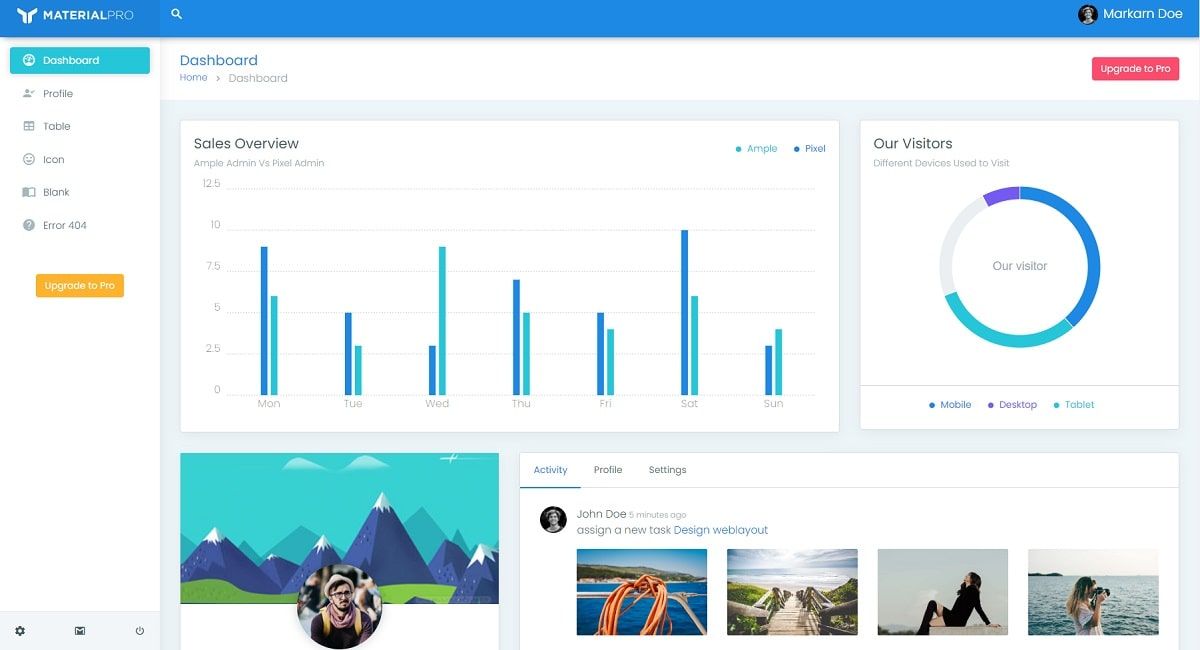
Task: Toggle the Ample series in Sales Overview legend
Action: coord(758,148)
